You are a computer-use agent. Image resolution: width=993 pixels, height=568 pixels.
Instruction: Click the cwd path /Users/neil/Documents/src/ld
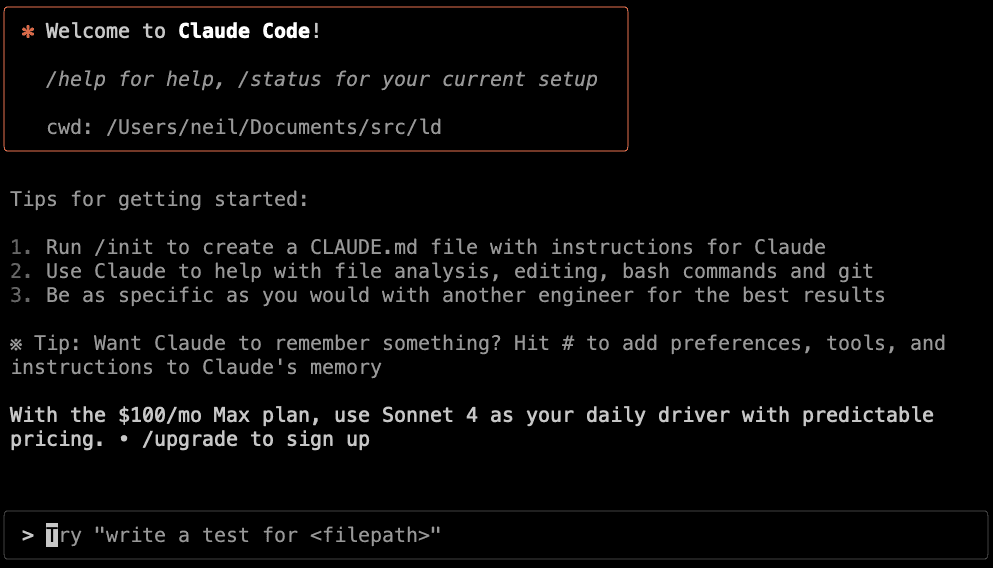pos(273,127)
